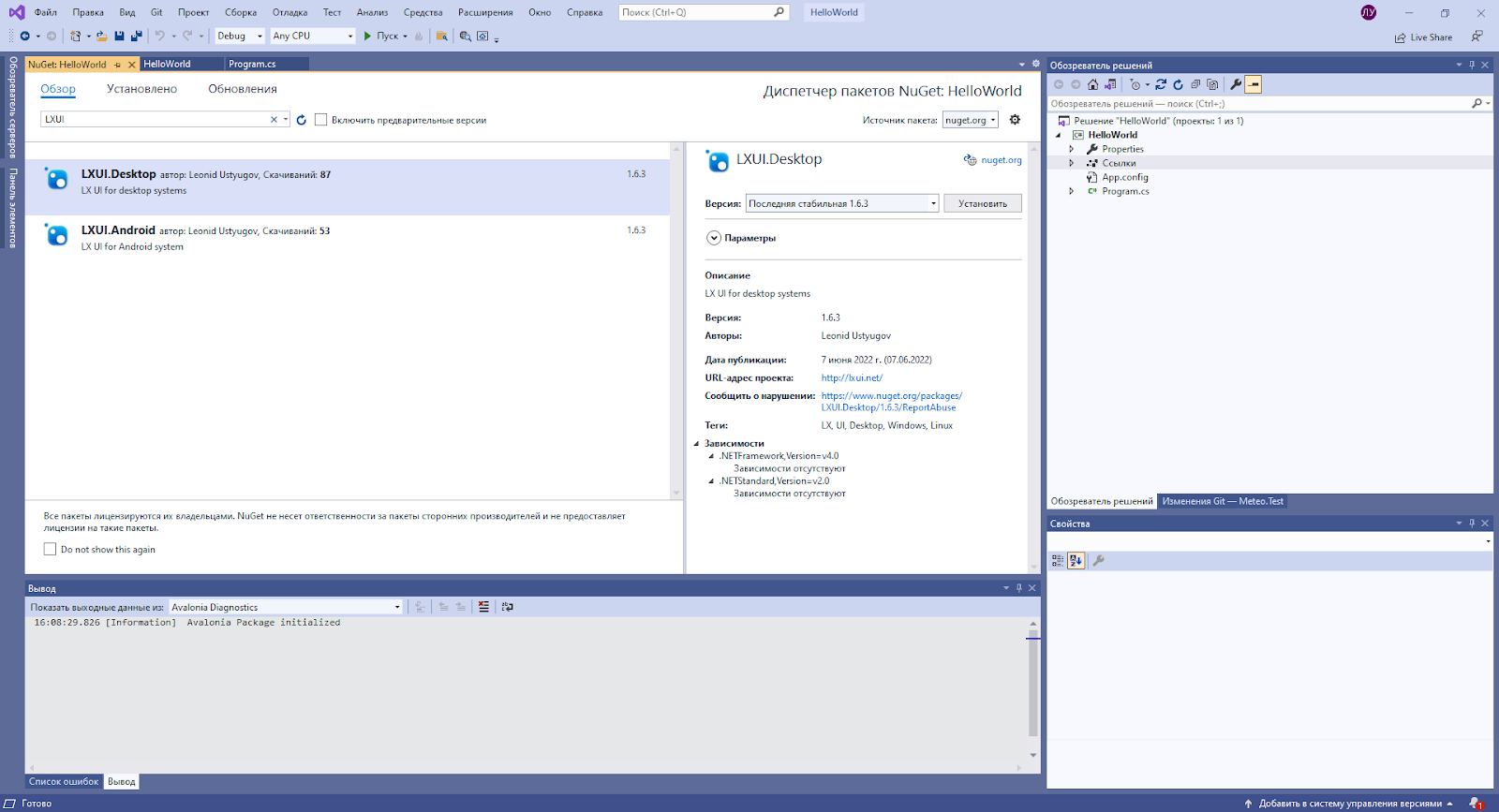Collapse all items in Solution Explorer
This screenshot has height=812, width=1499.
click(1195, 84)
